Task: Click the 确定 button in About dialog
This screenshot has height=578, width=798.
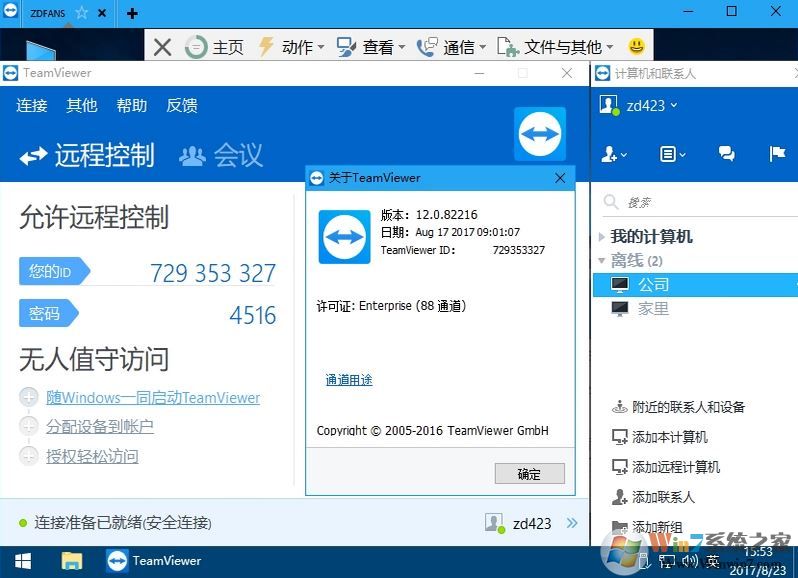Action: pos(529,474)
